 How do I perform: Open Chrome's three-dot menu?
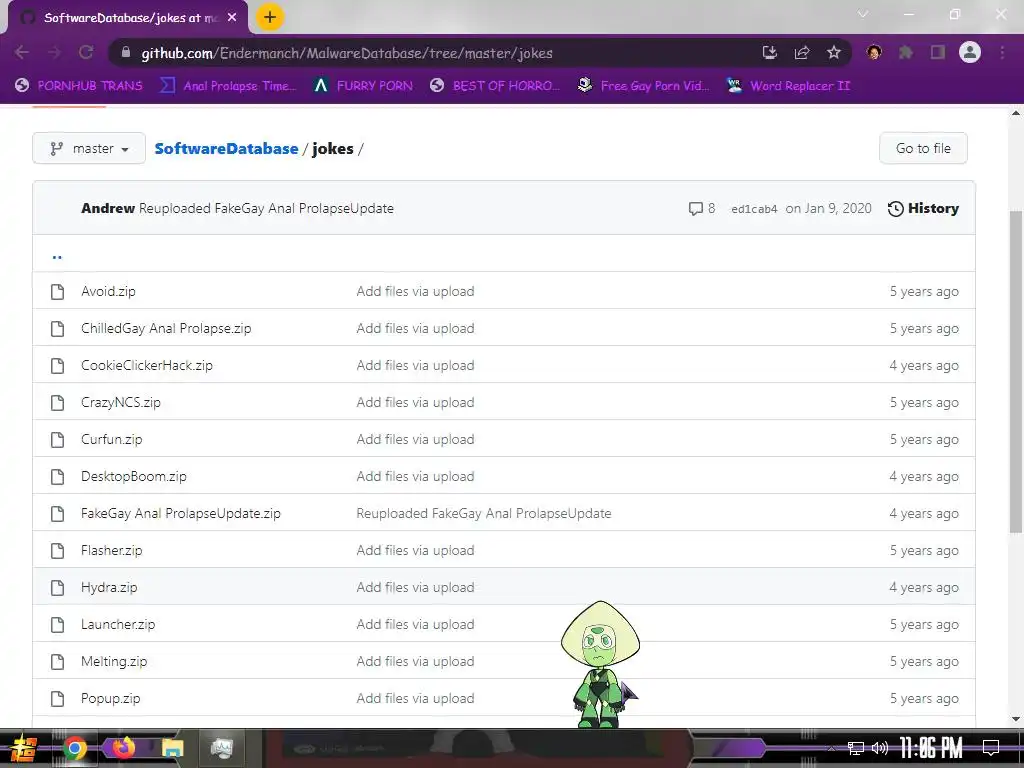coord(1002,52)
